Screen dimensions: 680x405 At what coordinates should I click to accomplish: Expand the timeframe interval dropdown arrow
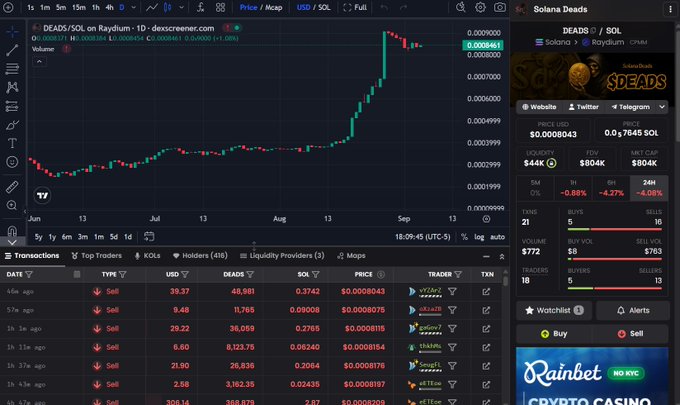[x=134, y=7]
